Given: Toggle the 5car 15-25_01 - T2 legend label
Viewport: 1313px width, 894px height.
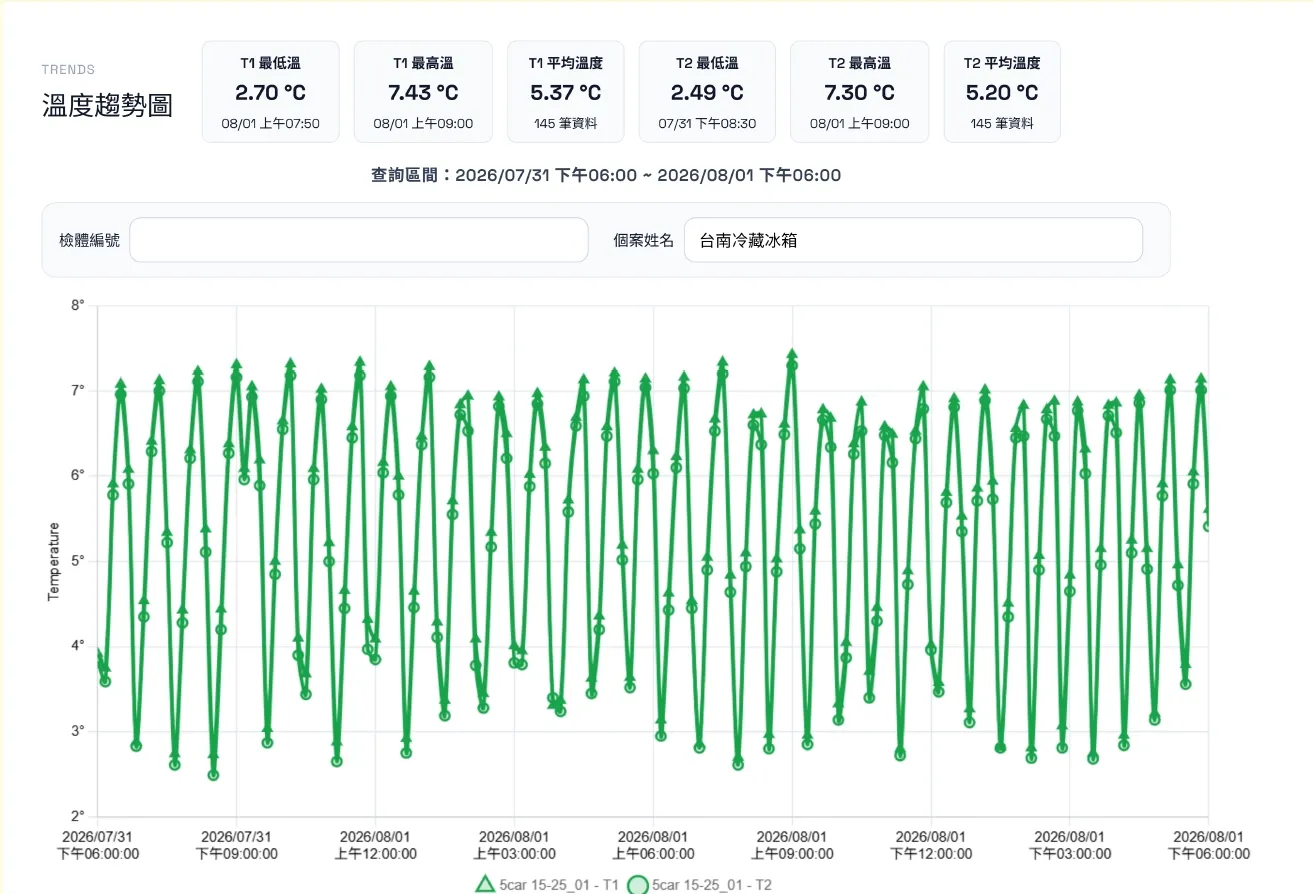Looking at the screenshot, I should [711, 885].
